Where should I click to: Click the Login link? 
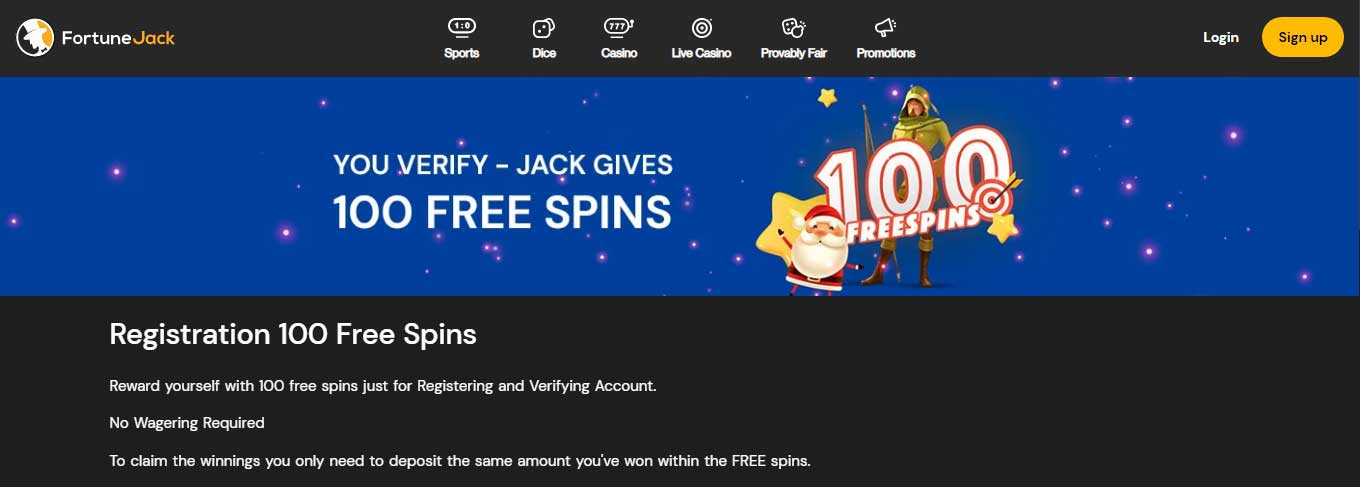[x=1221, y=37]
